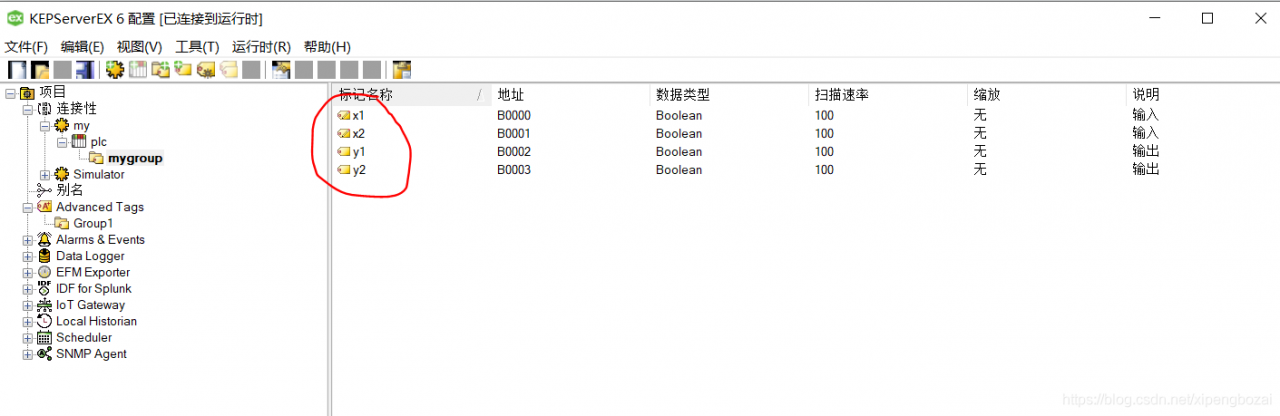The width and height of the screenshot is (1280, 416).
Task: Expand the Simulator channel node
Action: click(x=45, y=174)
